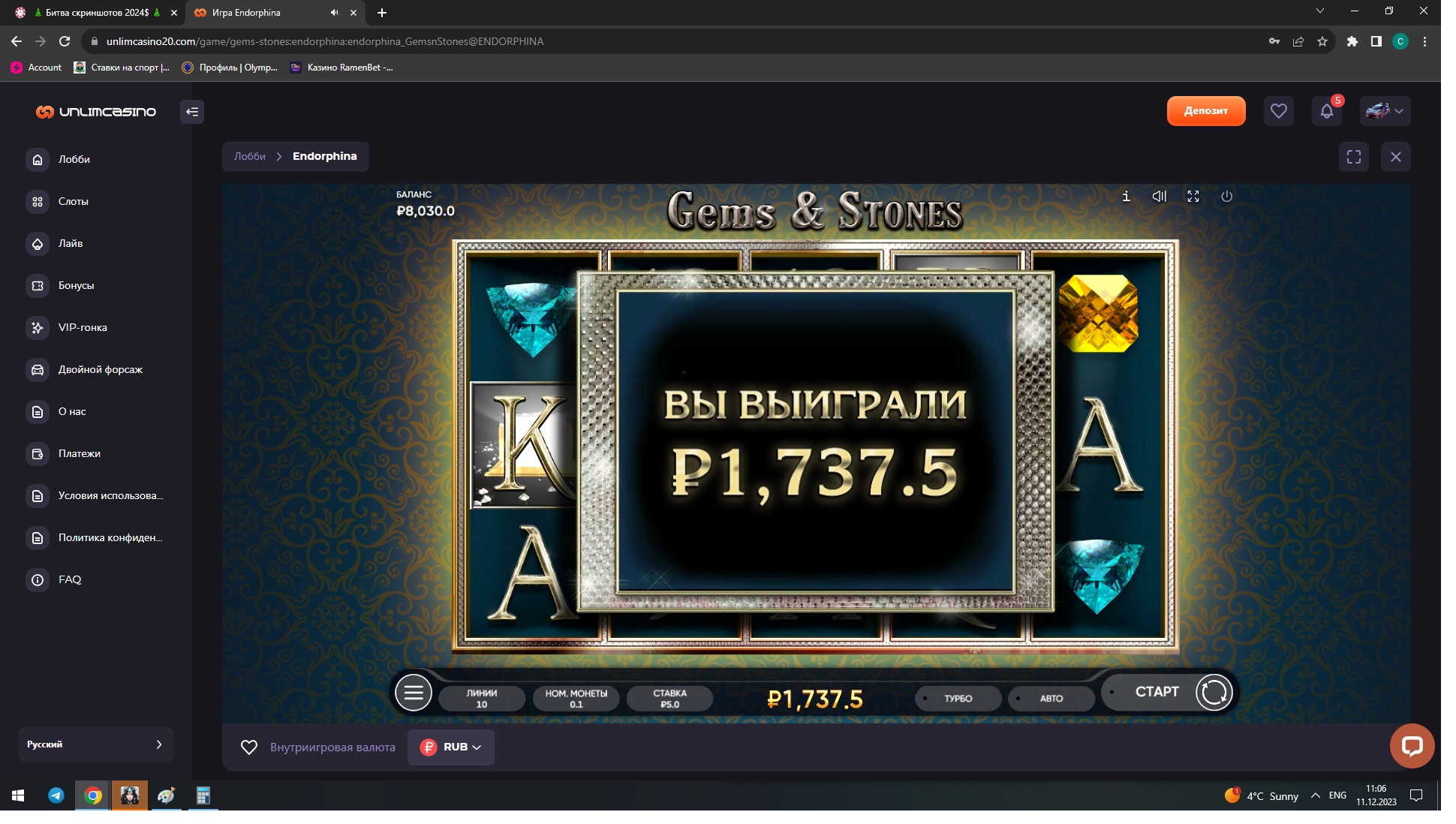This screenshot has height=824, width=1456.
Task: Open the Бонусы sidebar item
Action: (76, 285)
